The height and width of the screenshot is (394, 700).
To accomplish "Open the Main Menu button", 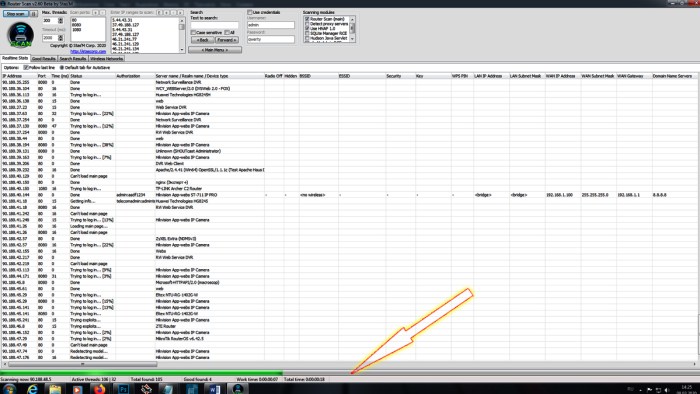I will coord(215,50).
